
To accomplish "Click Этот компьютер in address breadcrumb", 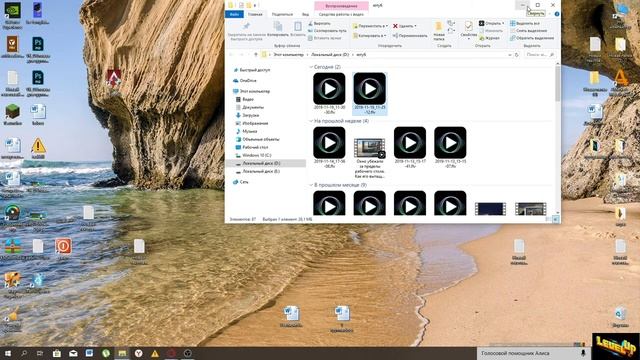I will tap(289, 55).
